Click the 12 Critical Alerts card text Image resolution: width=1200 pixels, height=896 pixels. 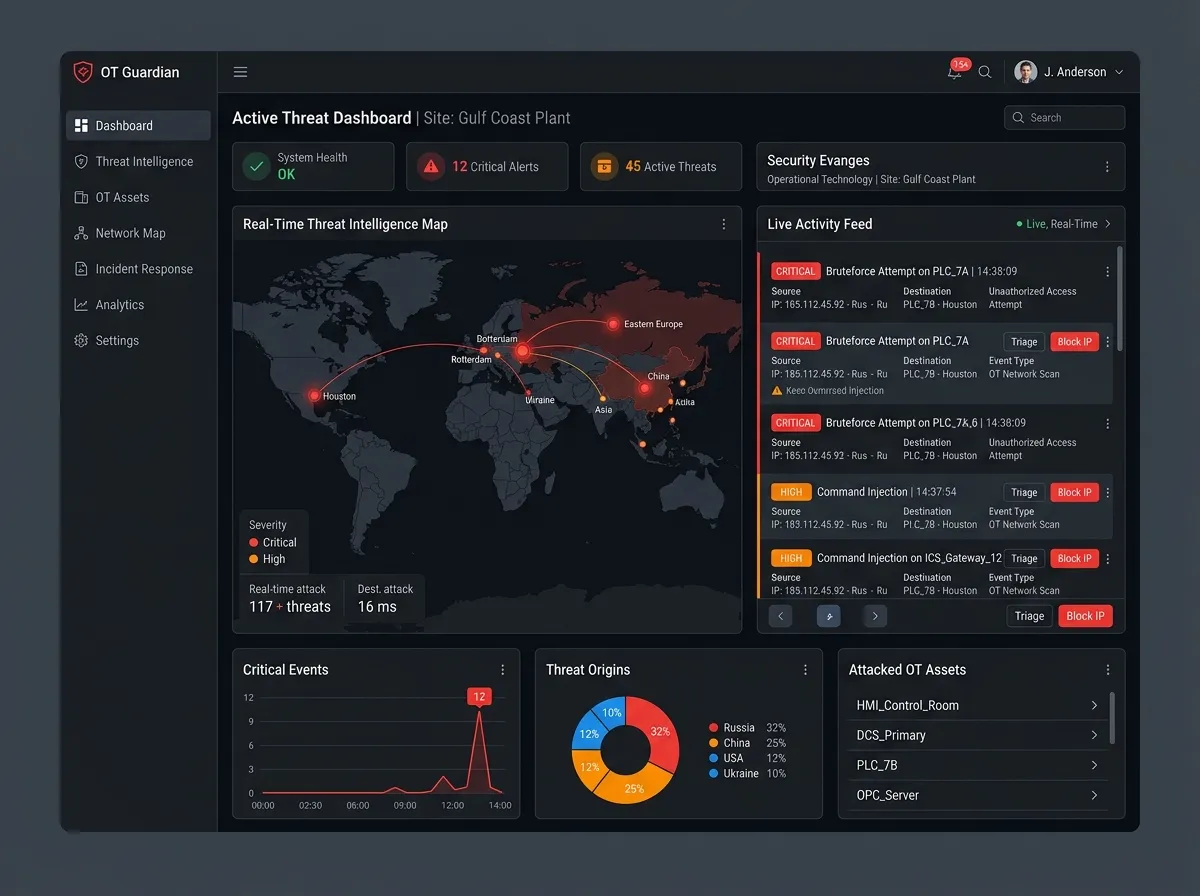(495, 167)
